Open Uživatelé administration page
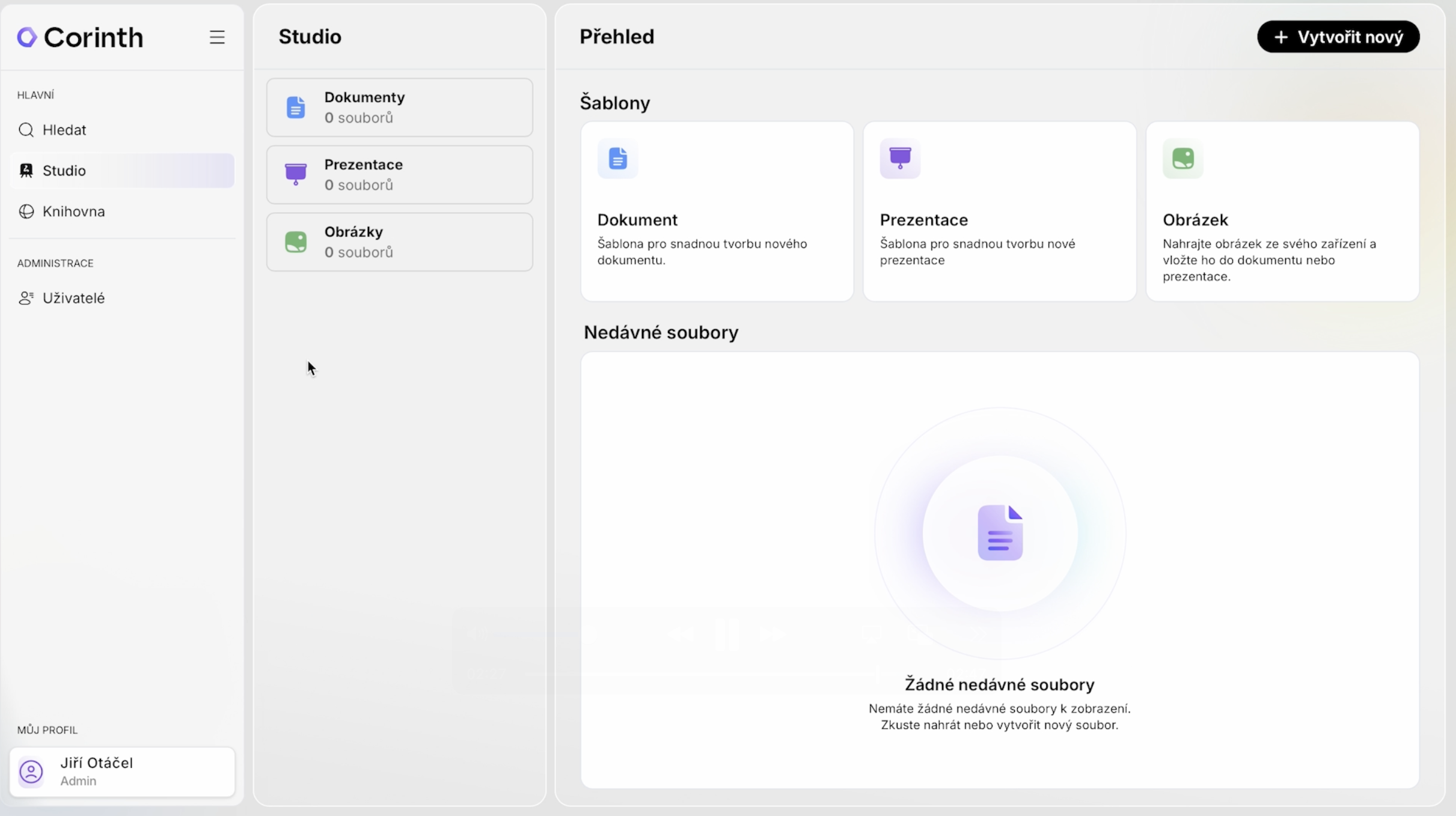 click(74, 298)
